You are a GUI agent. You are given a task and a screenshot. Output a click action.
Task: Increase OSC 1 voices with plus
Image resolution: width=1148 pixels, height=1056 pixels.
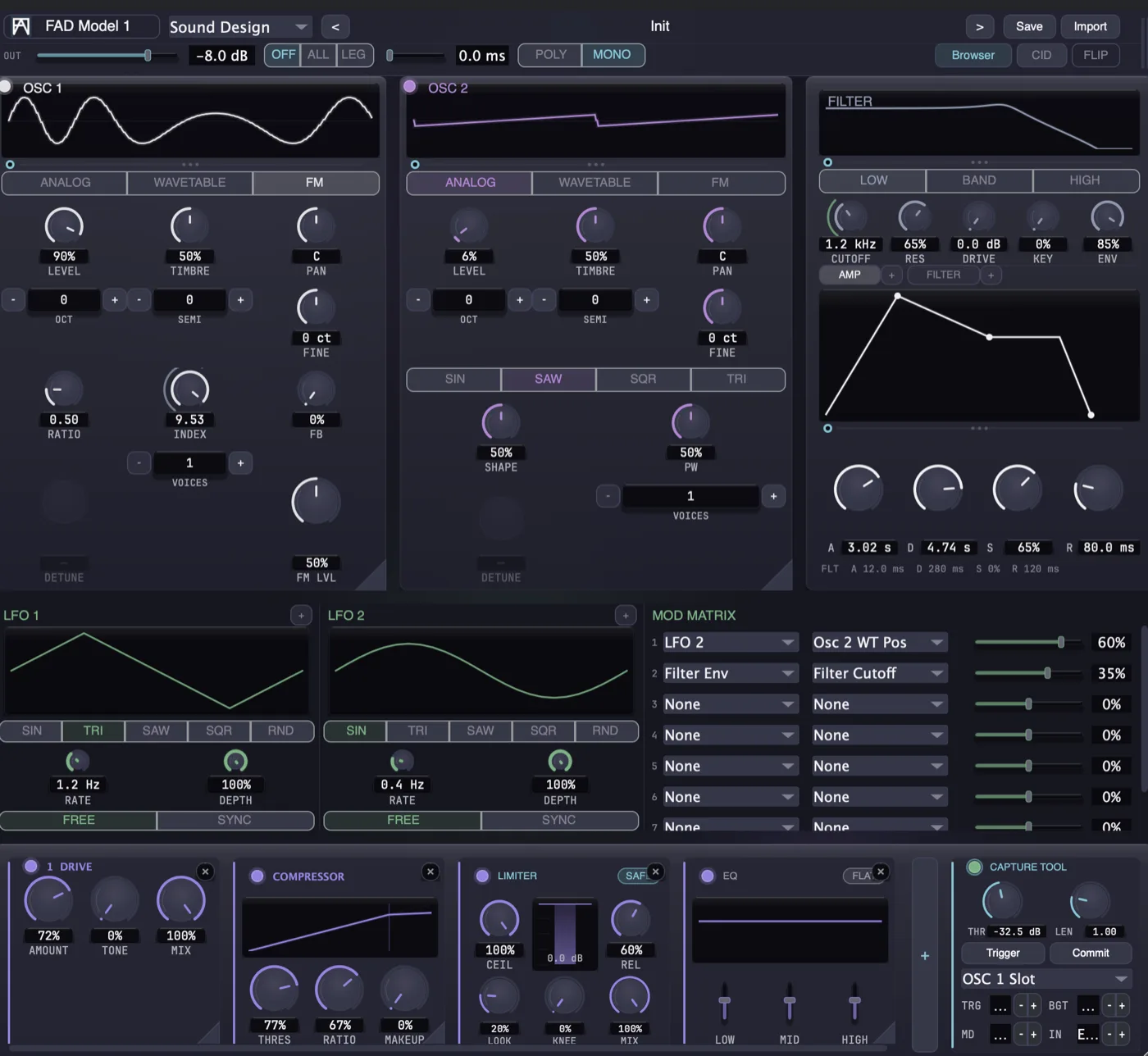[240, 463]
